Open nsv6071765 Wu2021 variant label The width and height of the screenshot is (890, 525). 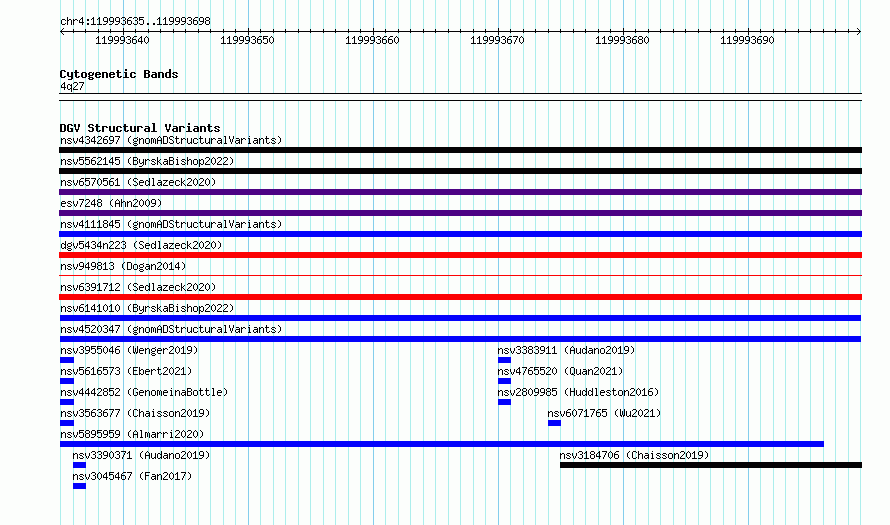604,413
